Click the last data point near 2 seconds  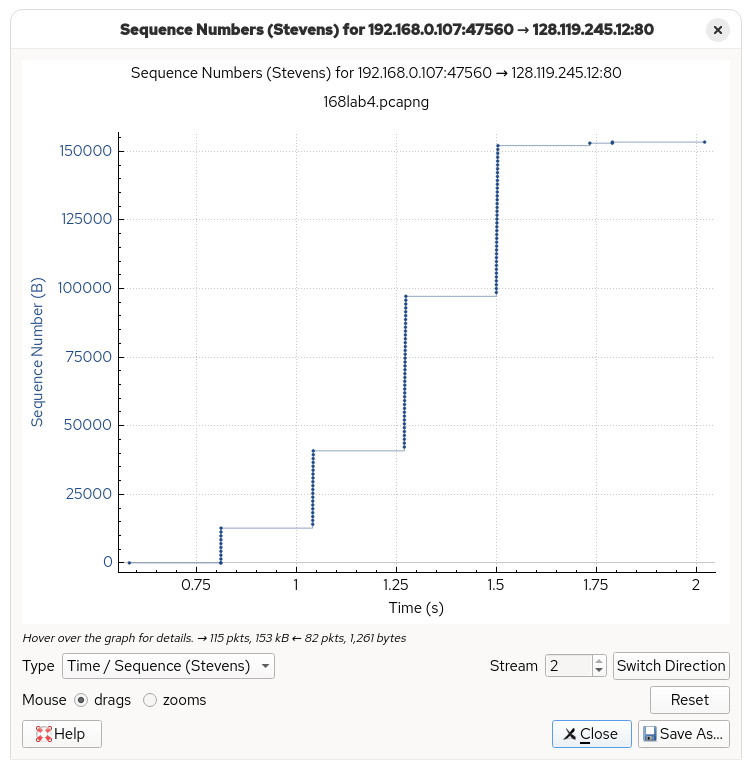(x=704, y=142)
